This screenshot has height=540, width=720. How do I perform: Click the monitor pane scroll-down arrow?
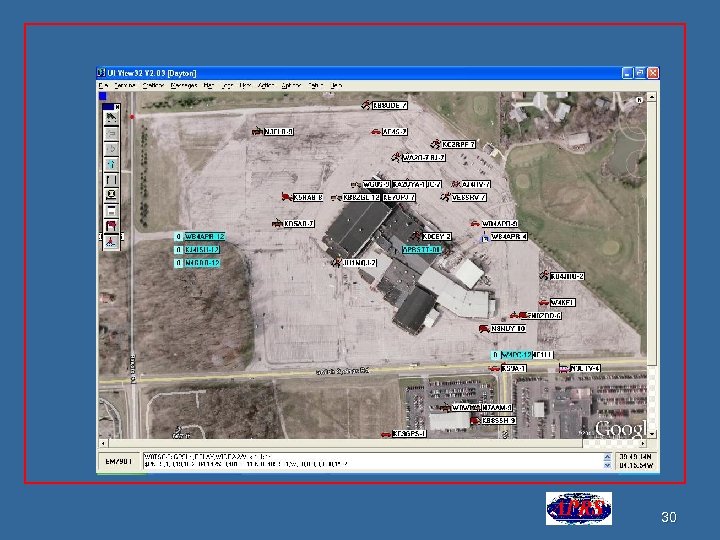[607, 465]
